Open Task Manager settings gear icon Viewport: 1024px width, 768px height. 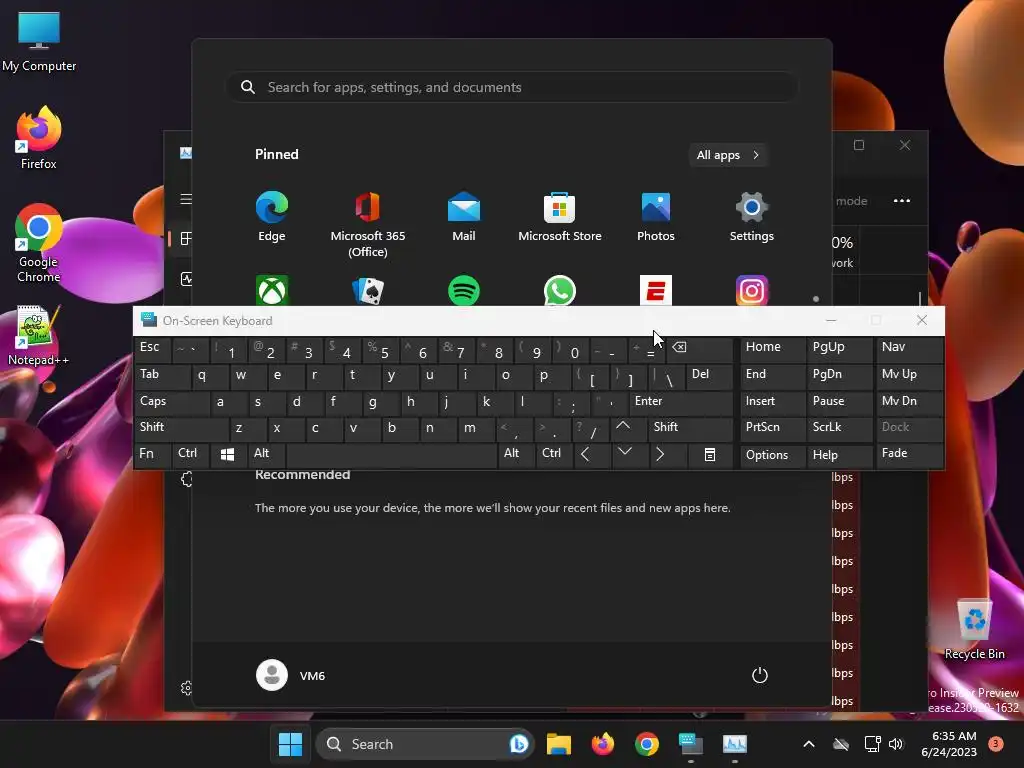pos(186,688)
